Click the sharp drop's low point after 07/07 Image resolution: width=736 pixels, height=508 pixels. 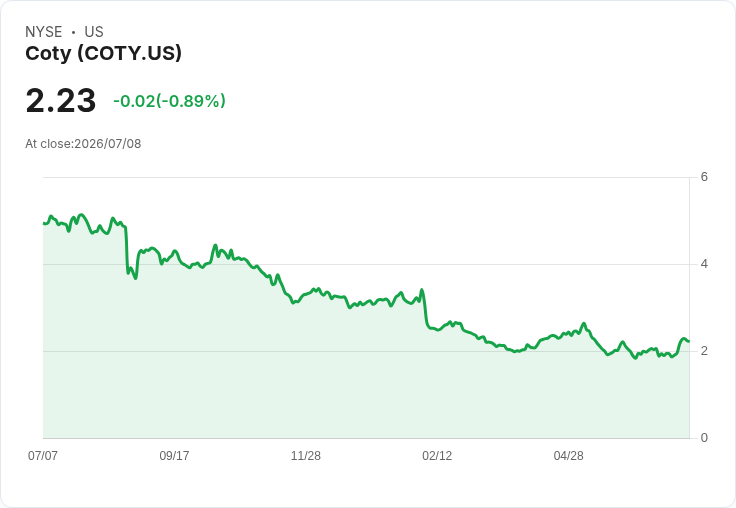click(x=136, y=278)
